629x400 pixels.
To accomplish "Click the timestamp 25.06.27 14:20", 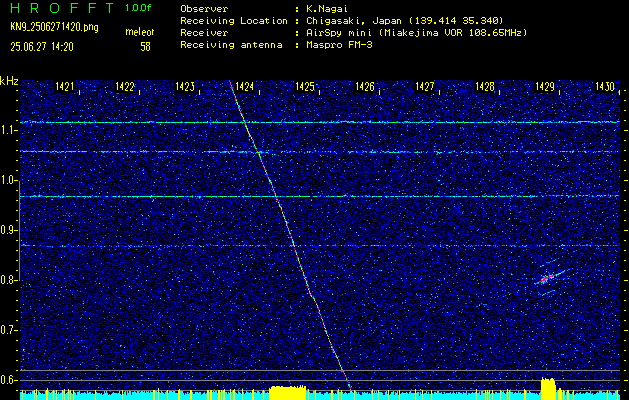I will point(42,47).
